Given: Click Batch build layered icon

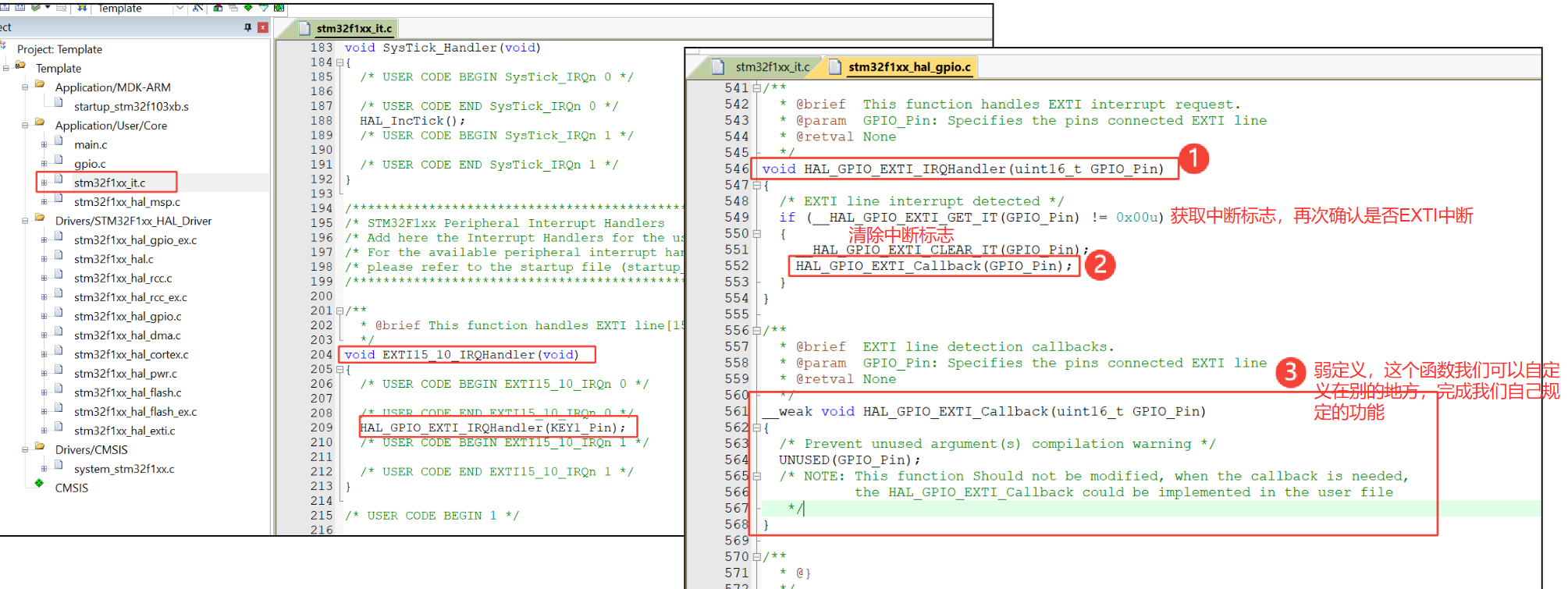Looking at the screenshot, I should click(x=36, y=8).
